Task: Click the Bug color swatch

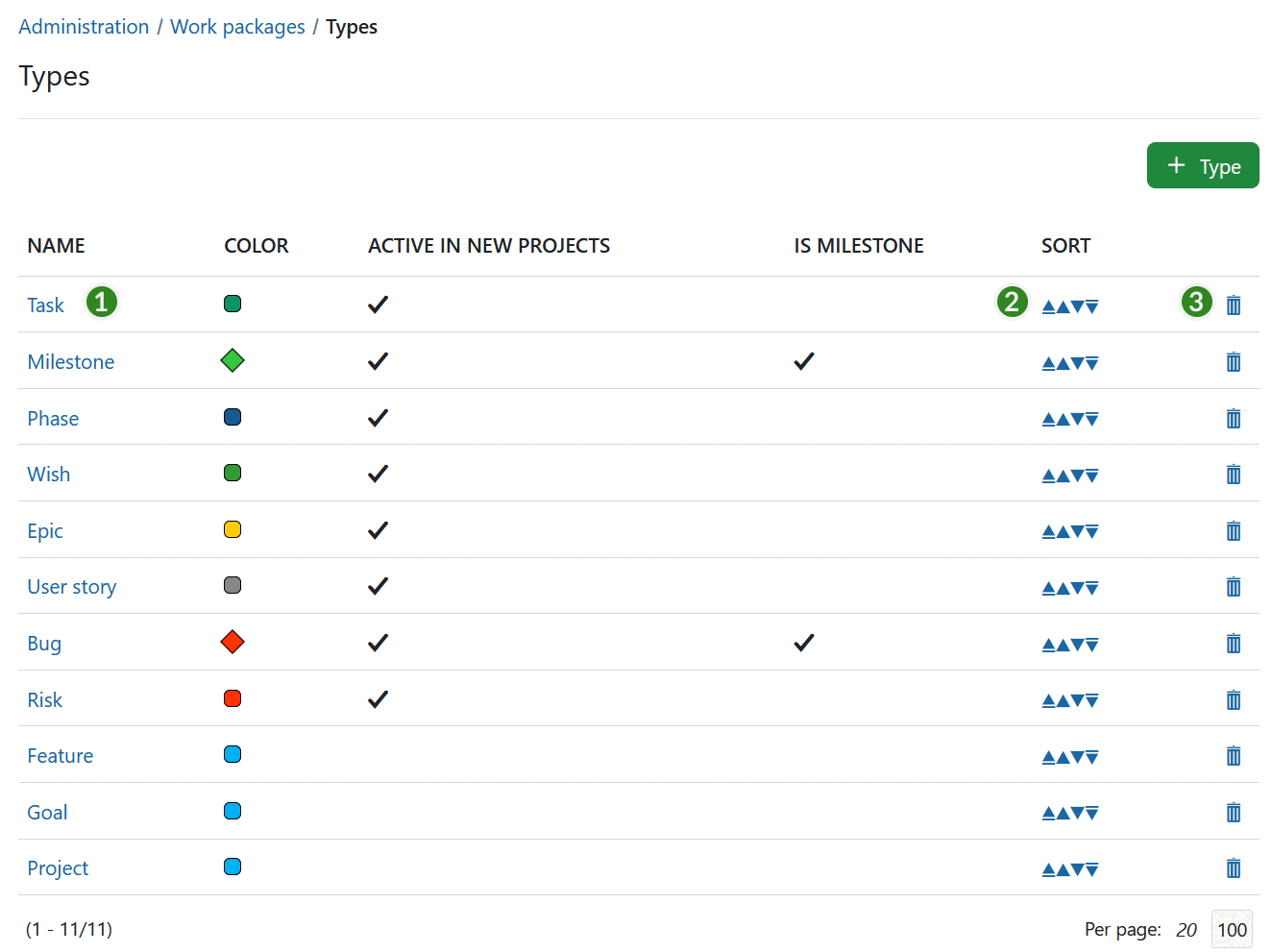Action: [232, 642]
